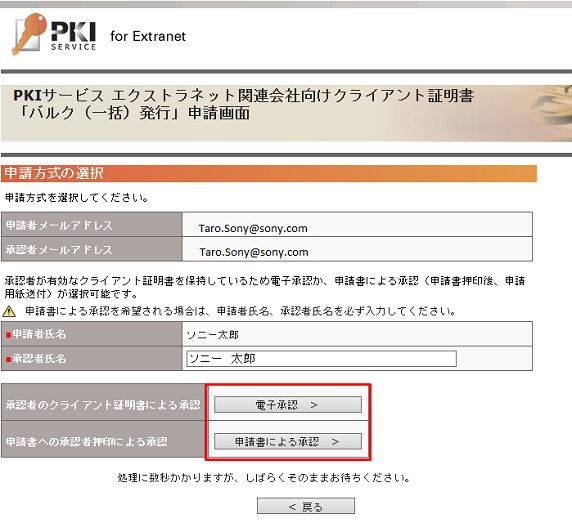Click the yellow warning triangle icon
Image resolution: width=572 pixels, height=523 pixels.
point(9,311)
